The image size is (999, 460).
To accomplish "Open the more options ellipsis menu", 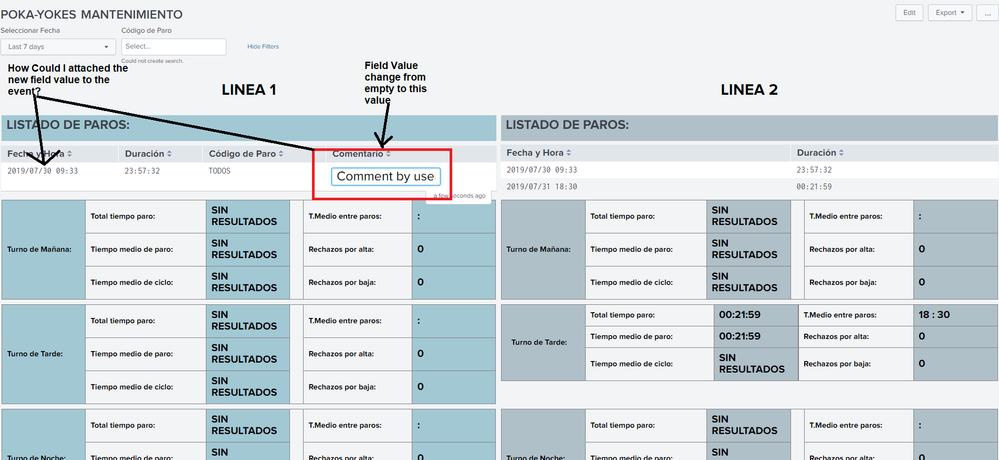I will (988, 13).
